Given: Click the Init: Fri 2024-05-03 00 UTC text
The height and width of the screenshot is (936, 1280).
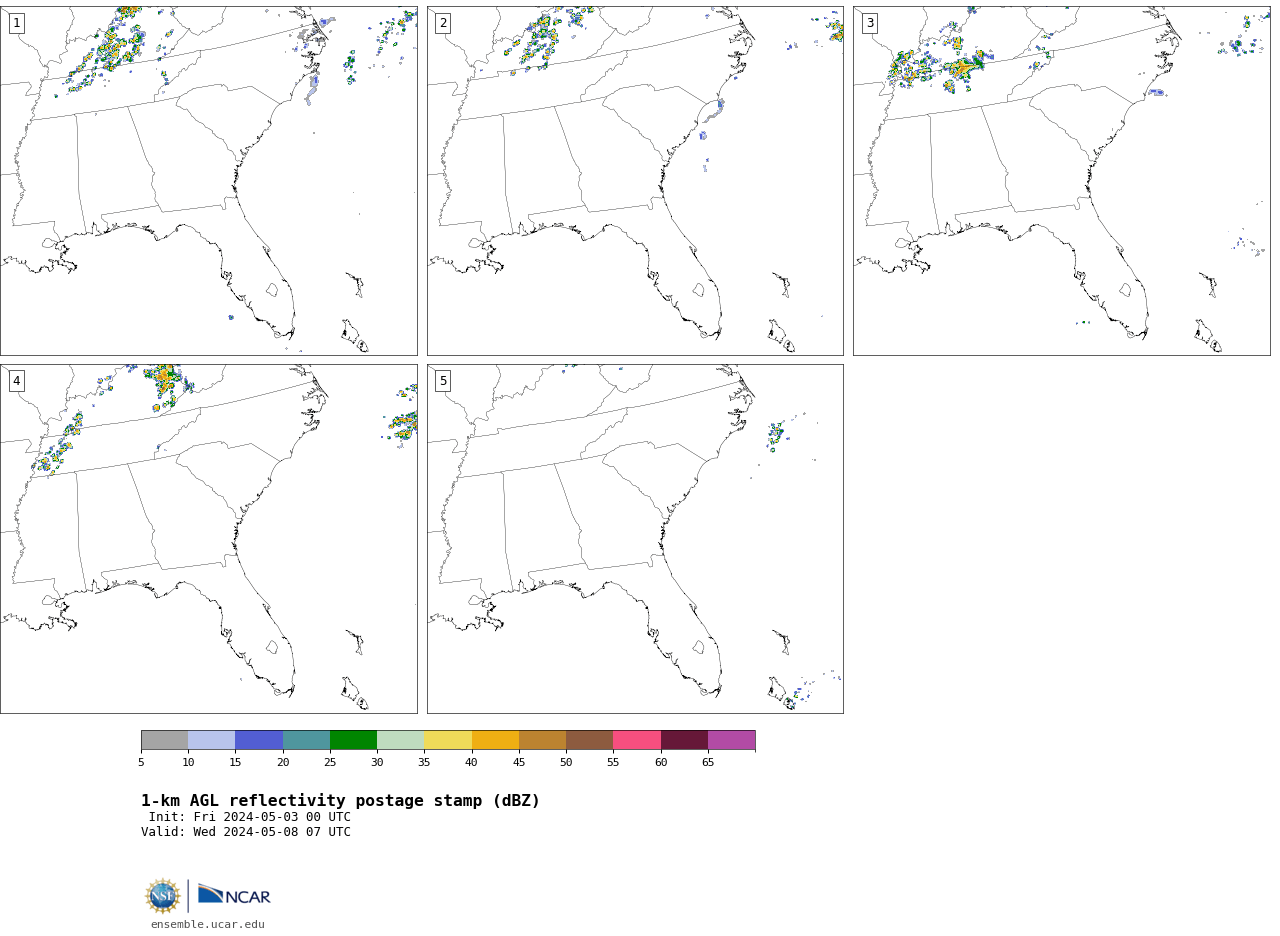Looking at the screenshot, I should (250, 817).
